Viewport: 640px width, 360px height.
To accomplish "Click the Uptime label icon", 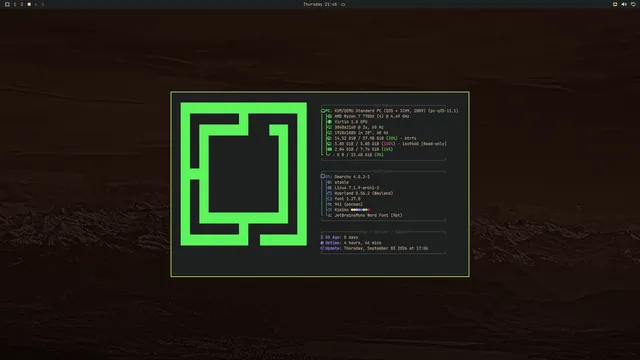I will coord(322,243).
